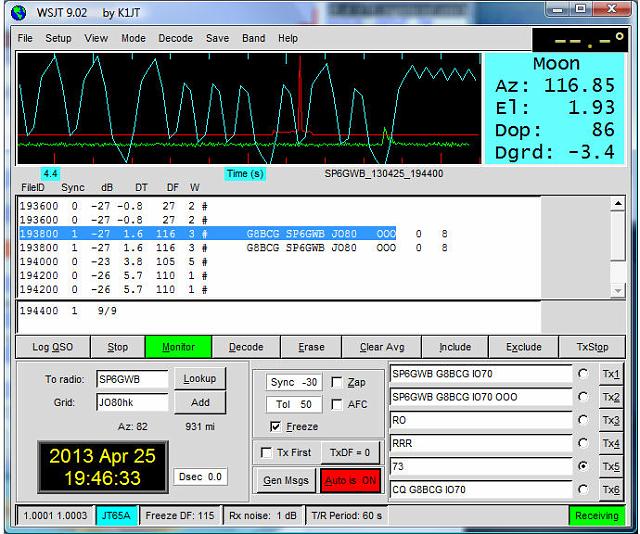Enable the AFC checkbox

pyautogui.click(x=337, y=405)
